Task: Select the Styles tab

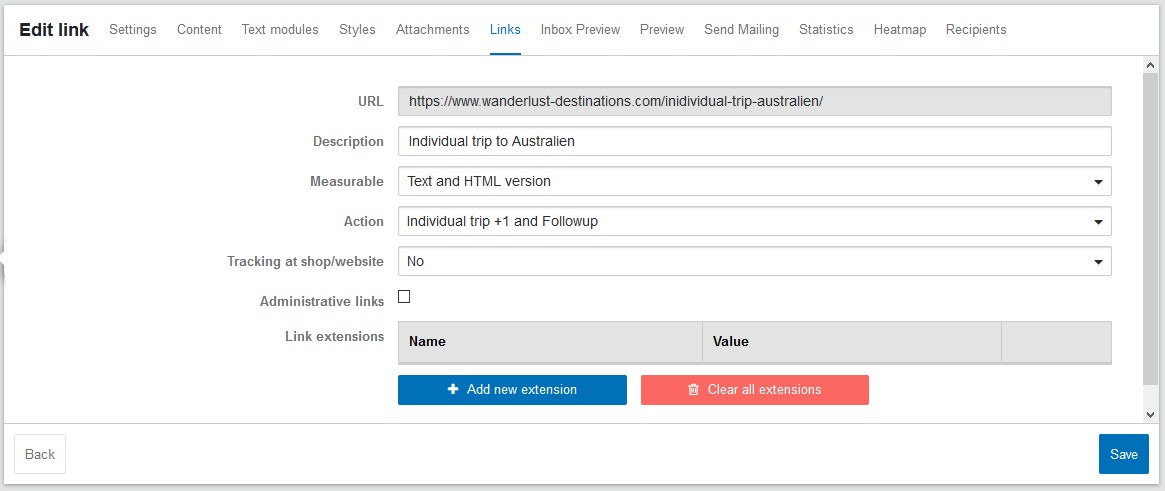Action: click(357, 30)
